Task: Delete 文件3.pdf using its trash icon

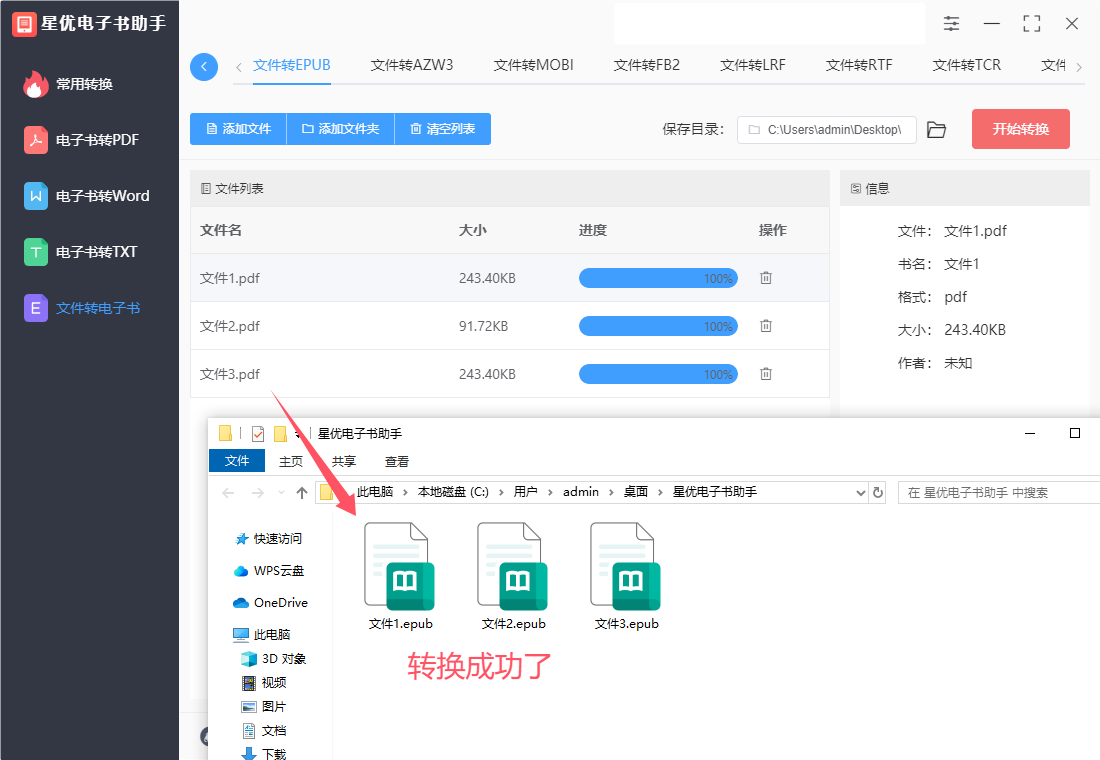Action: [766, 374]
